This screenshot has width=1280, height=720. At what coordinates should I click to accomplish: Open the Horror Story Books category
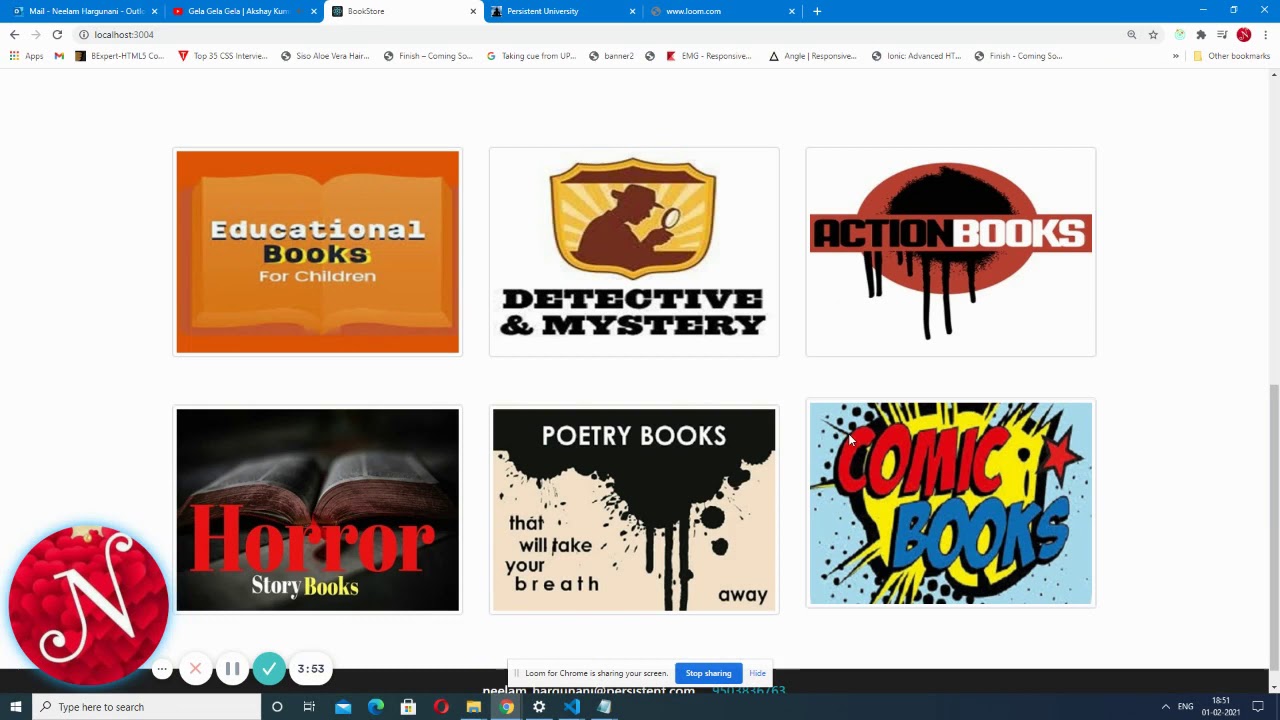[x=317, y=510]
